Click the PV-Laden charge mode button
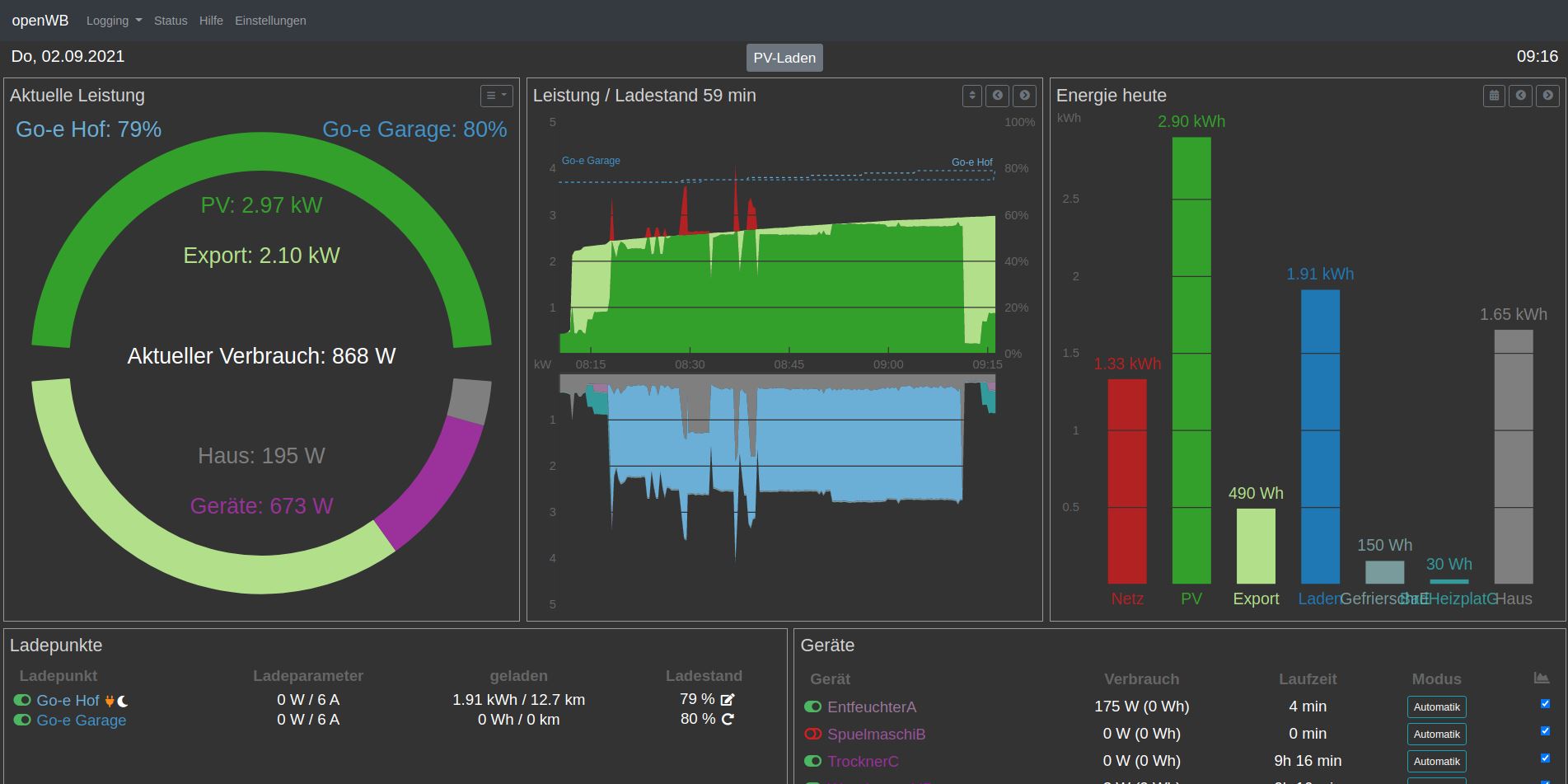The image size is (1568, 784). pos(784,58)
